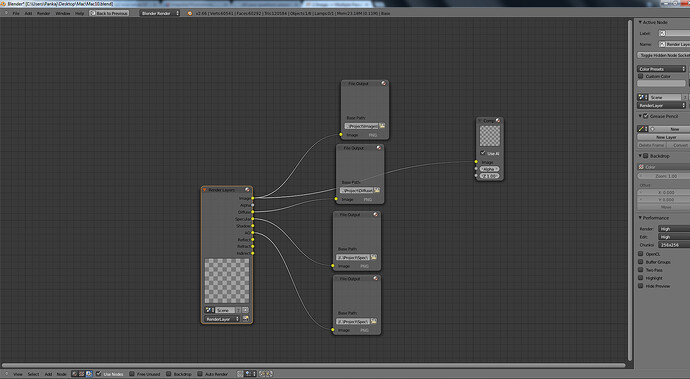Click preview sphere icon on the Project\Diffuse File Output node
690x379 pixels.
[379, 148]
